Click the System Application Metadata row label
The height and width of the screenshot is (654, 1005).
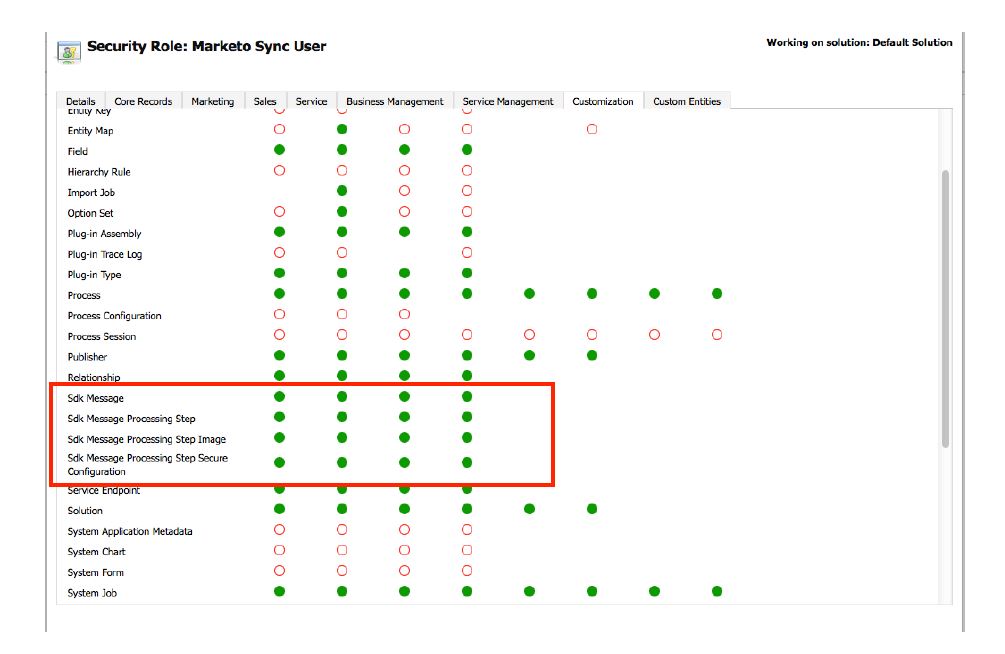[130, 531]
